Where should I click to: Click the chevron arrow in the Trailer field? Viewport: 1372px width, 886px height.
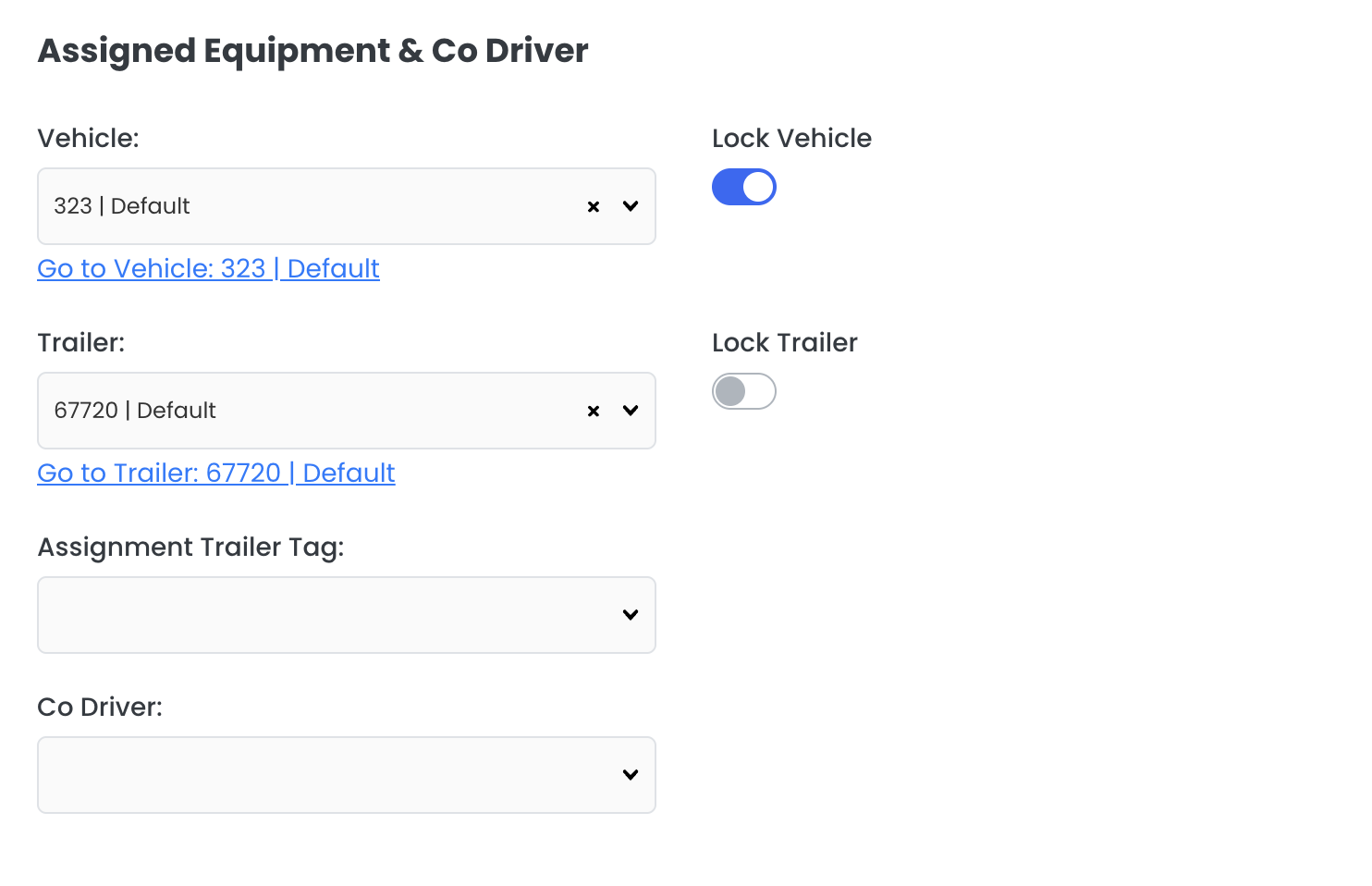point(631,411)
